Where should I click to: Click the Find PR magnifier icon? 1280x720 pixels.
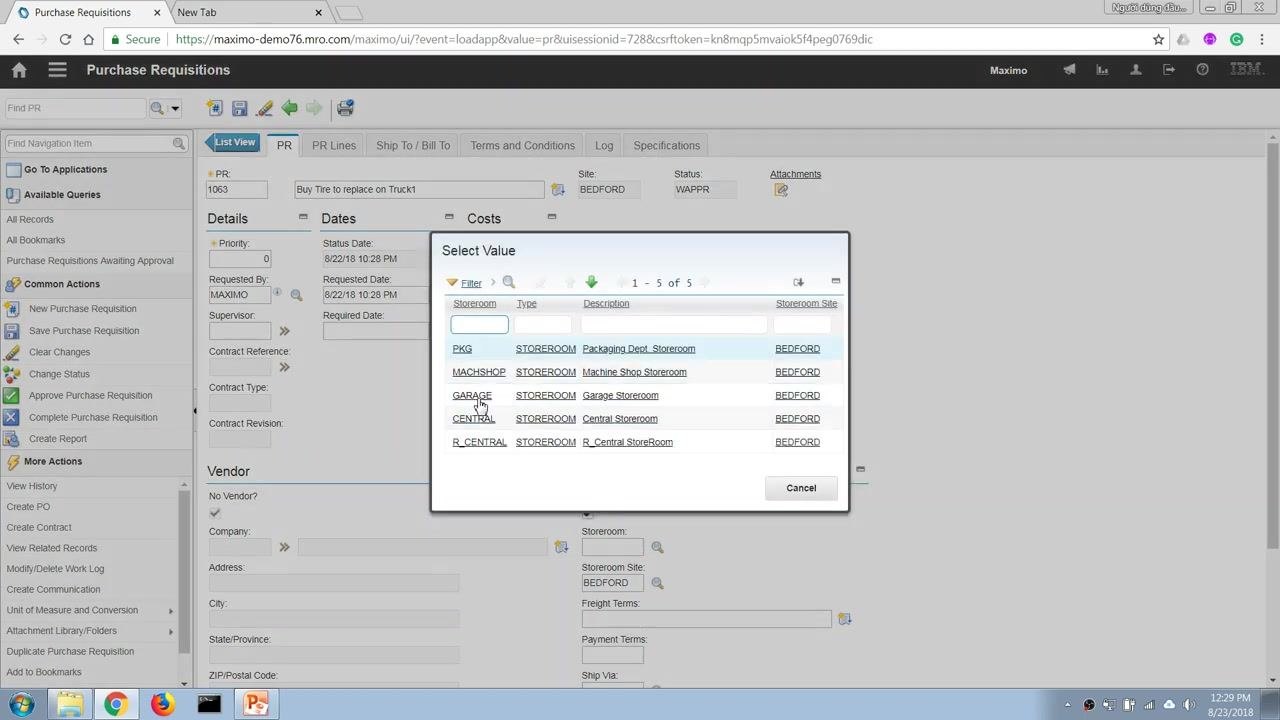[157, 108]
